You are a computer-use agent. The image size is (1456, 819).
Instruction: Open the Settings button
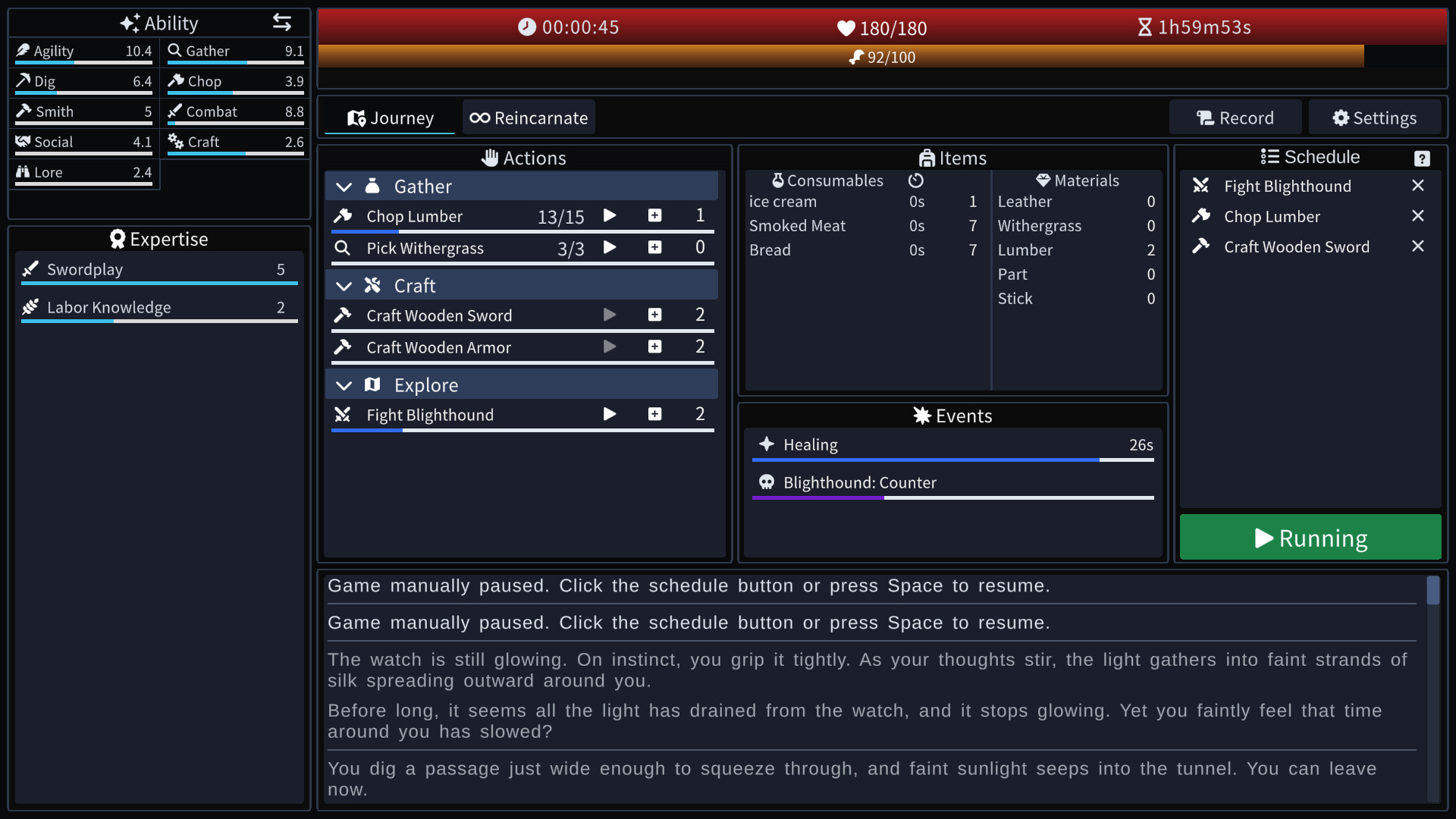tap(1375, 118)
